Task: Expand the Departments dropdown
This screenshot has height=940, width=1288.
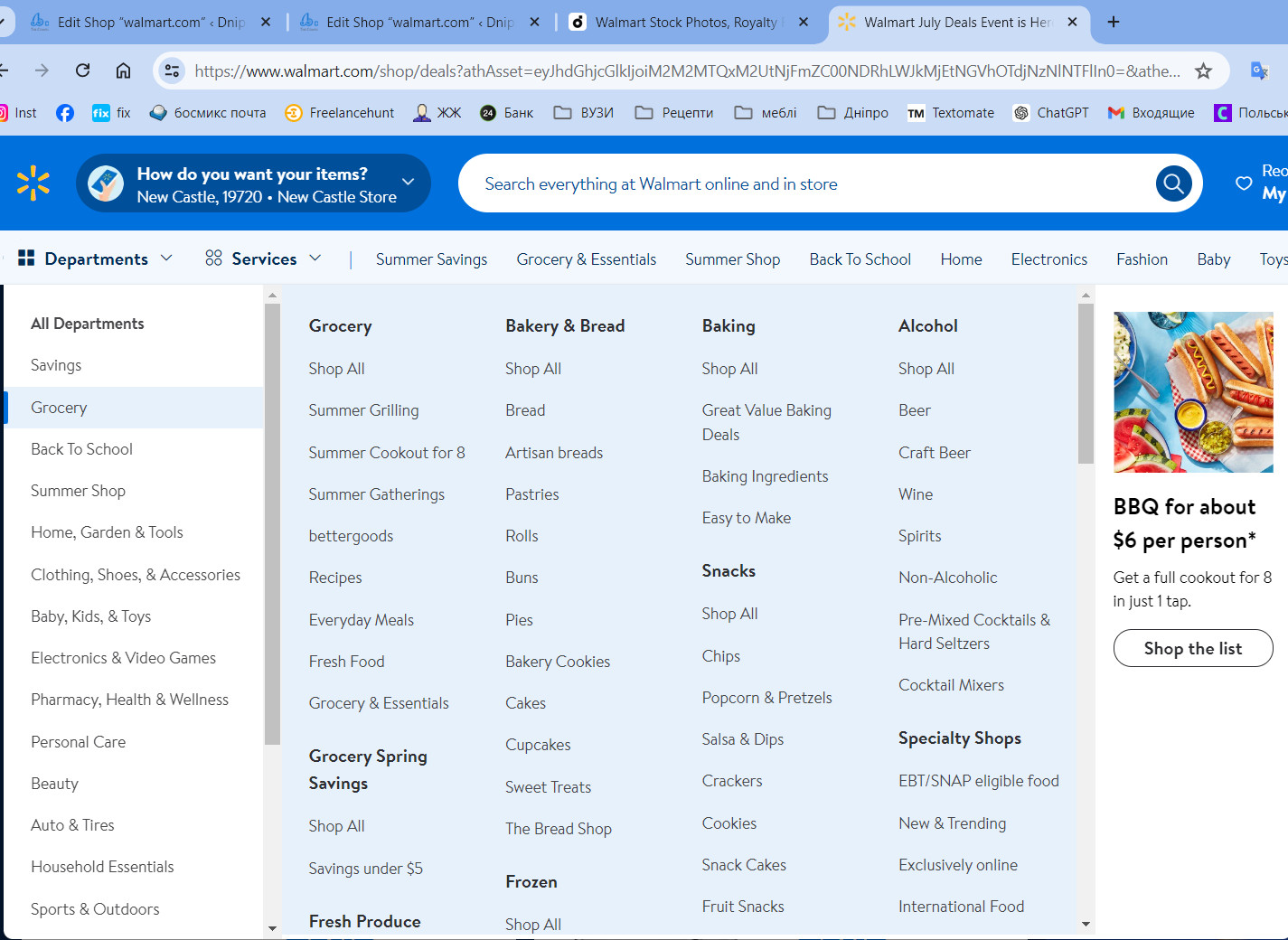Action: tap(95, 258)
